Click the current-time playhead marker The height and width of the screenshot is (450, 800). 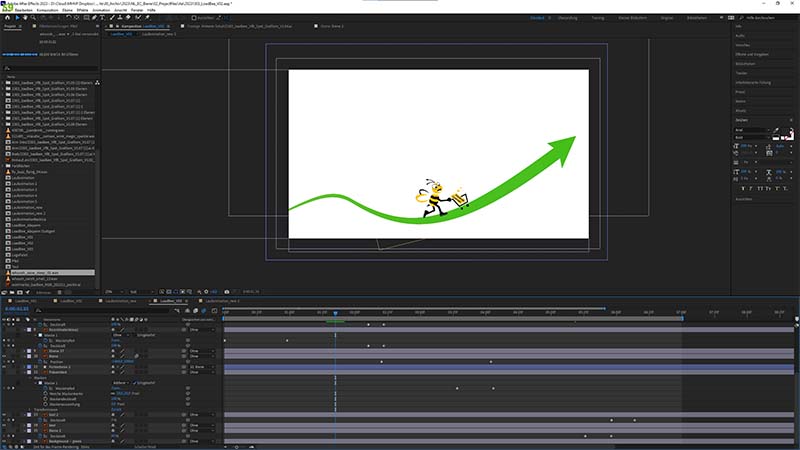coord(335,313)
